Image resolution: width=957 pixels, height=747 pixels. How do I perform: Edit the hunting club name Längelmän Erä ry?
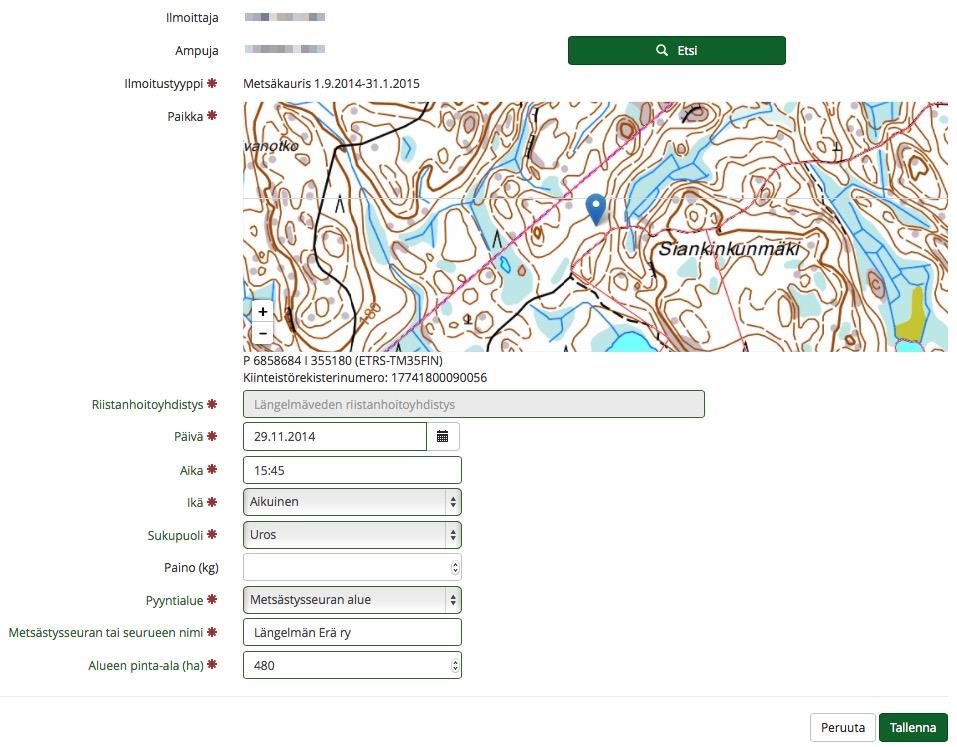(x=352, y=632)
